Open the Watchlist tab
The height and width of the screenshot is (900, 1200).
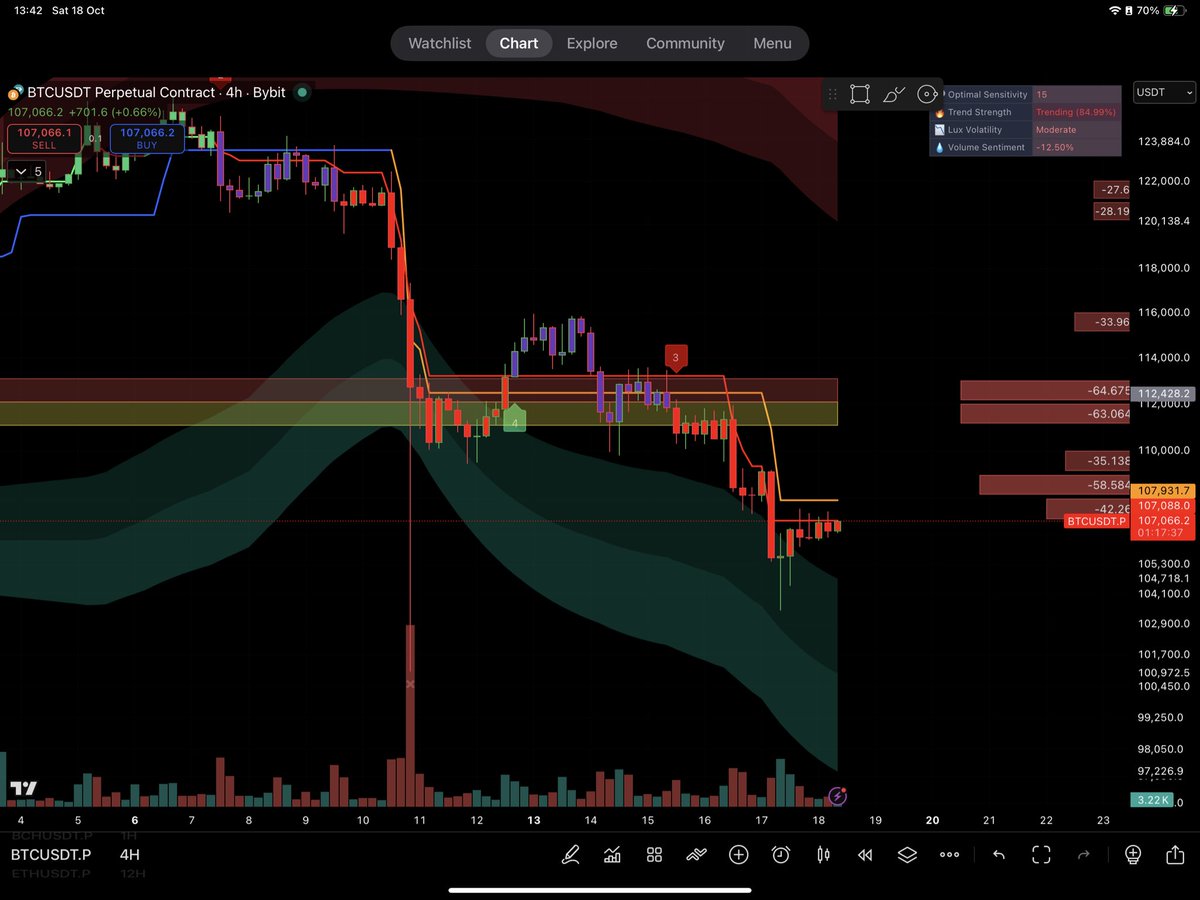pos(440,43)
